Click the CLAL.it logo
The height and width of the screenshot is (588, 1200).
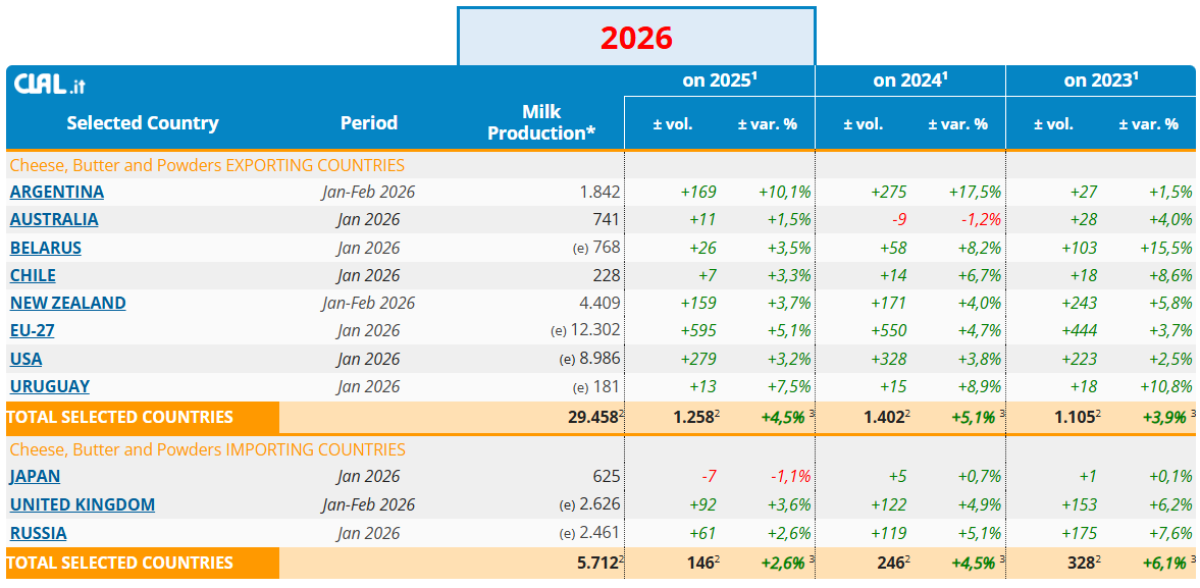tap(50, 85)
